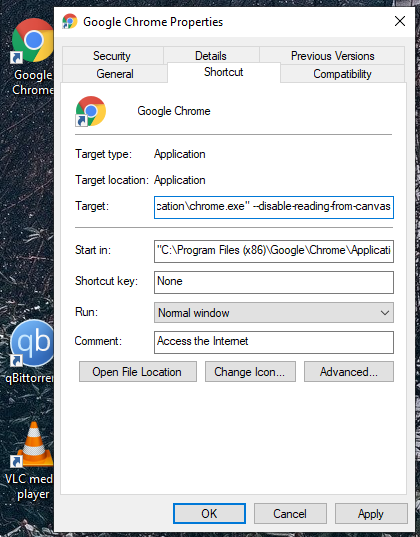Viewport: 420px width, 537px height.
Task: Click the Change Icon... button
Action: (x=250, y=372)
